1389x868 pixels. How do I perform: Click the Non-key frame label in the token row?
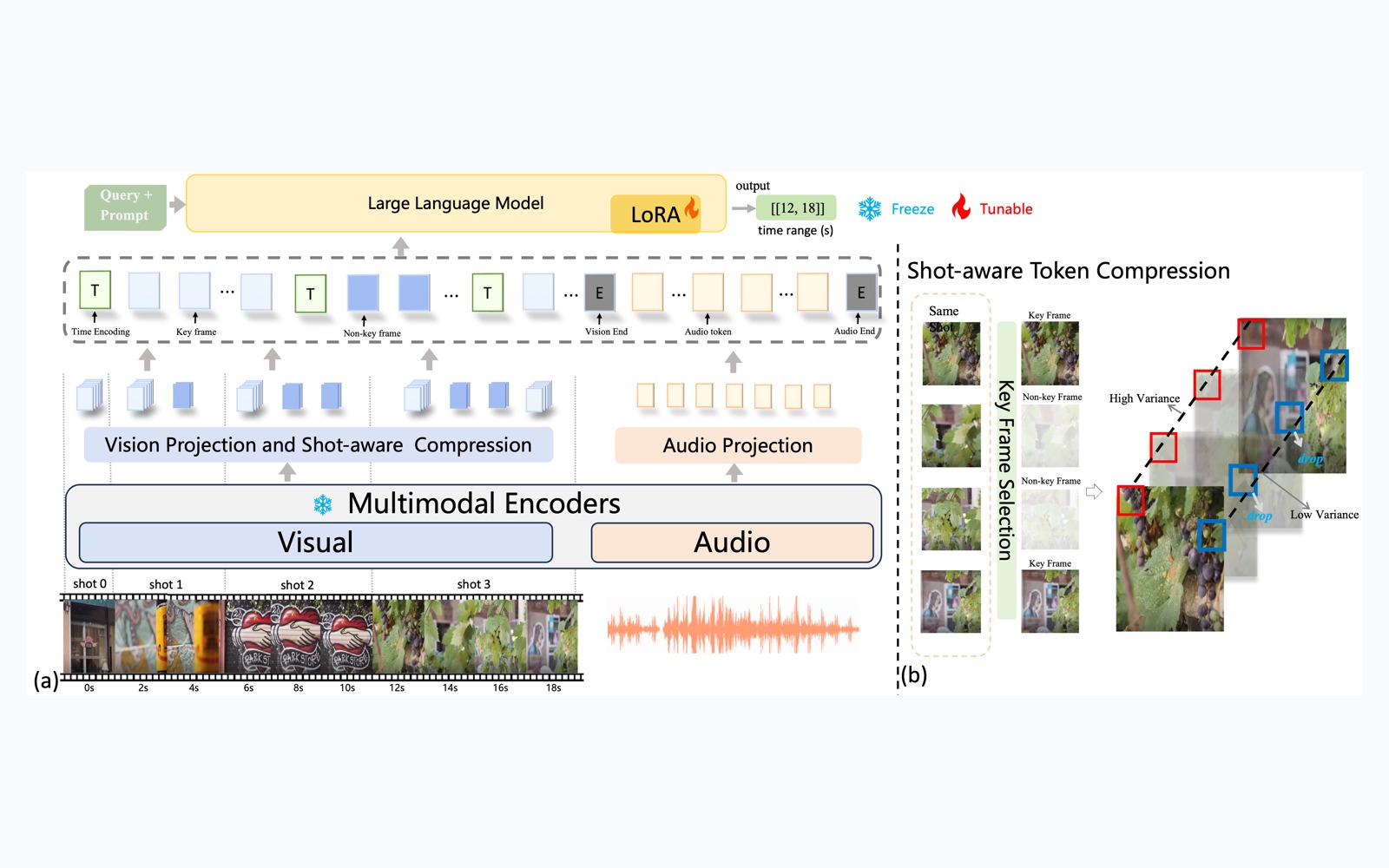pos(372,333)
